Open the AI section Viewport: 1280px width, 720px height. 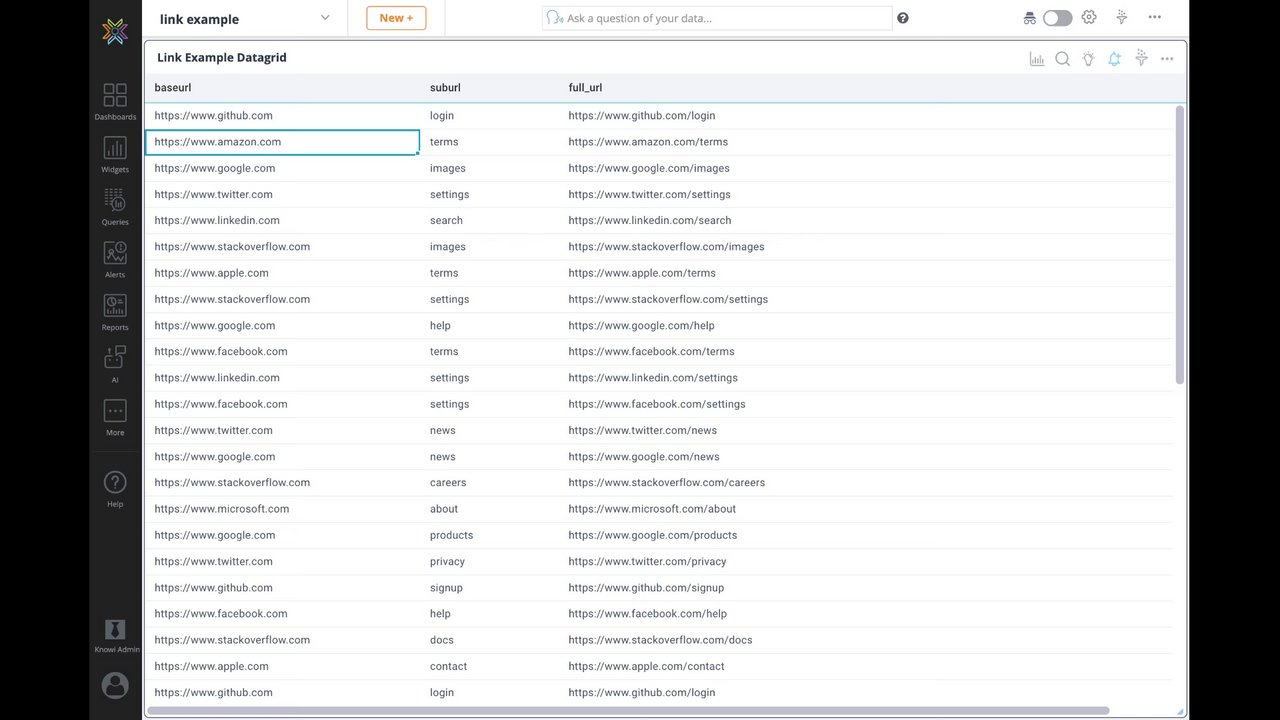pyautogui.click(x=115, y=365)
